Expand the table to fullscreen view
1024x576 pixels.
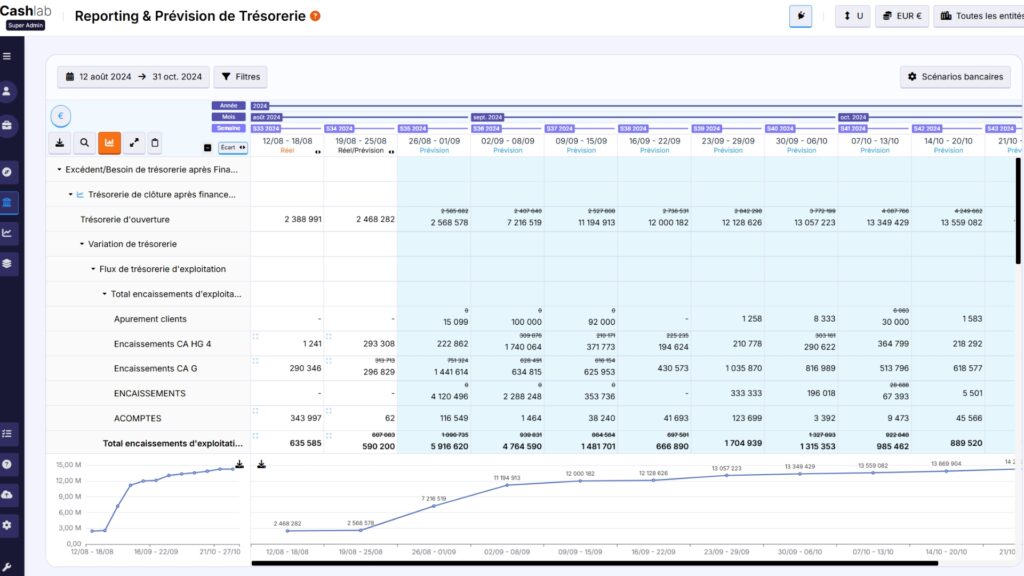134,142
